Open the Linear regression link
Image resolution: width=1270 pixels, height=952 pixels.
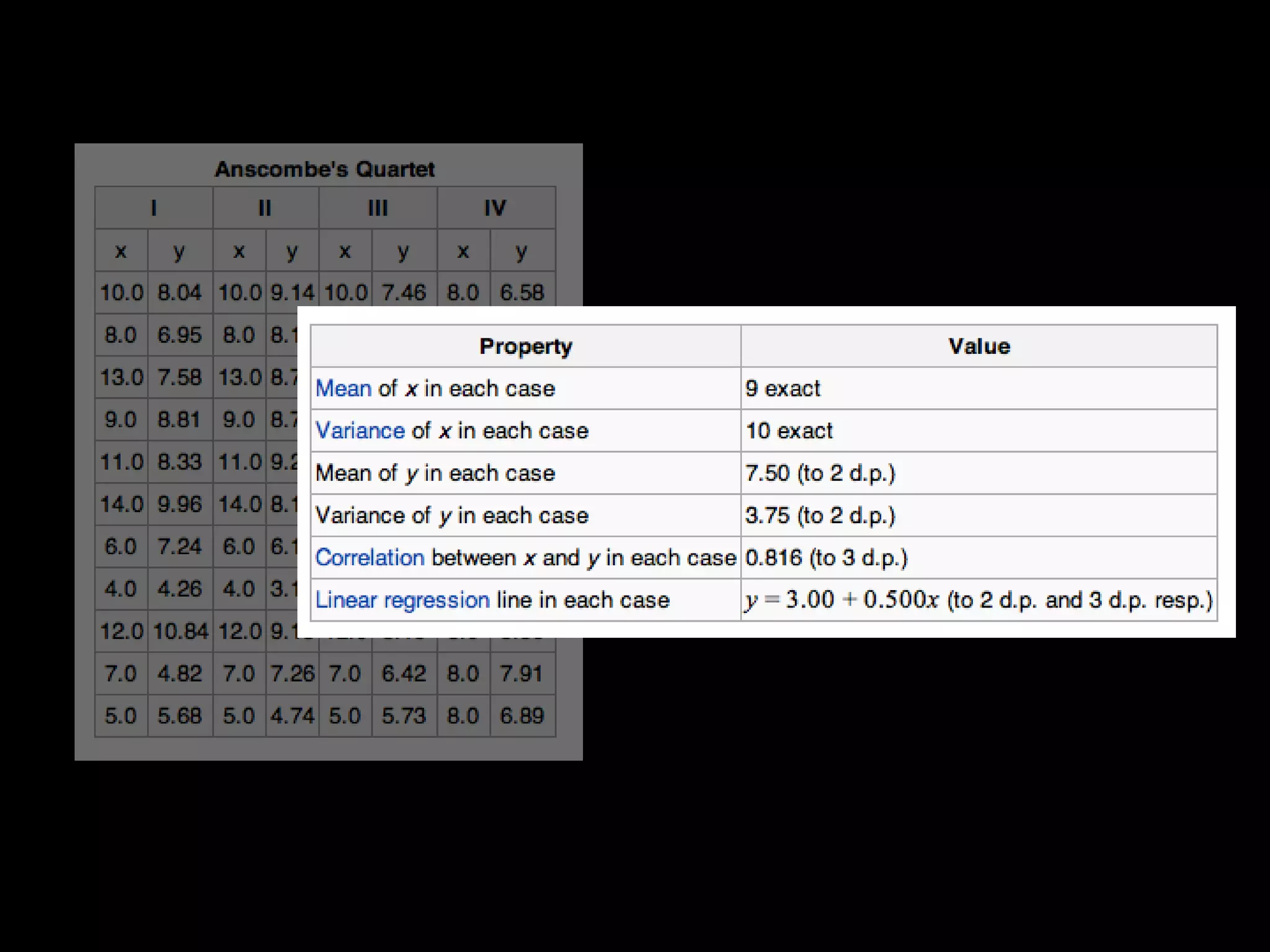[x=402, y=600]
